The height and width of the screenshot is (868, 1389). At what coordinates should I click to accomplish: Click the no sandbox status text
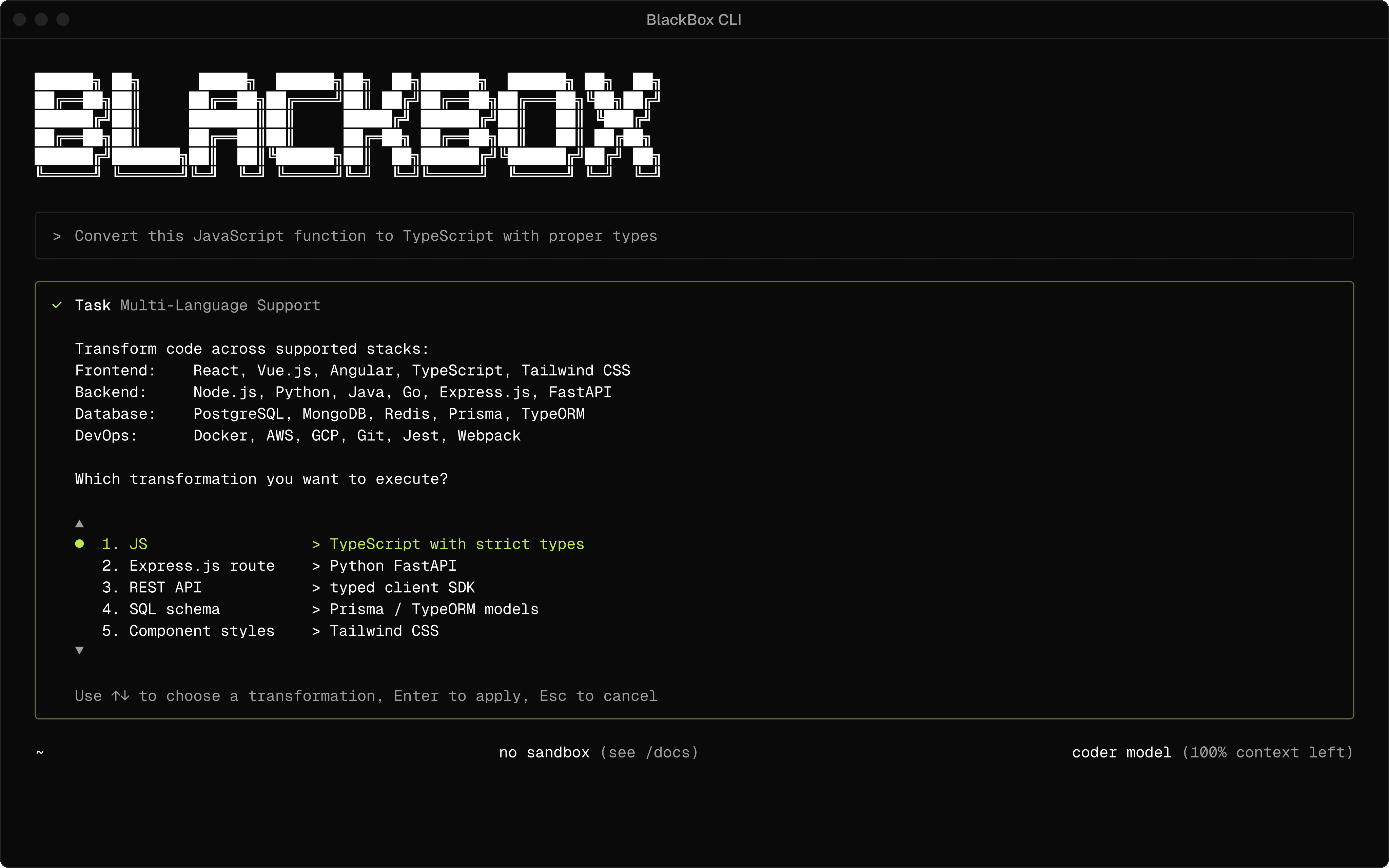[x=544, y=753]
